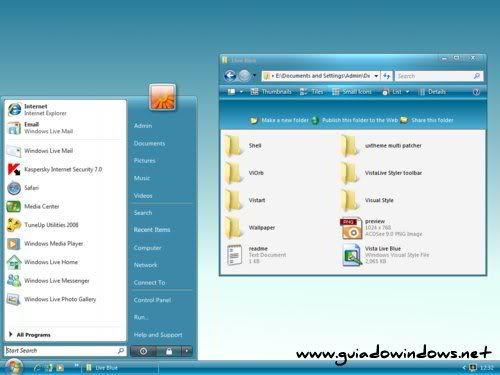
Task: Choose Connect To in Start menu
Action: [x=149, y=283]
